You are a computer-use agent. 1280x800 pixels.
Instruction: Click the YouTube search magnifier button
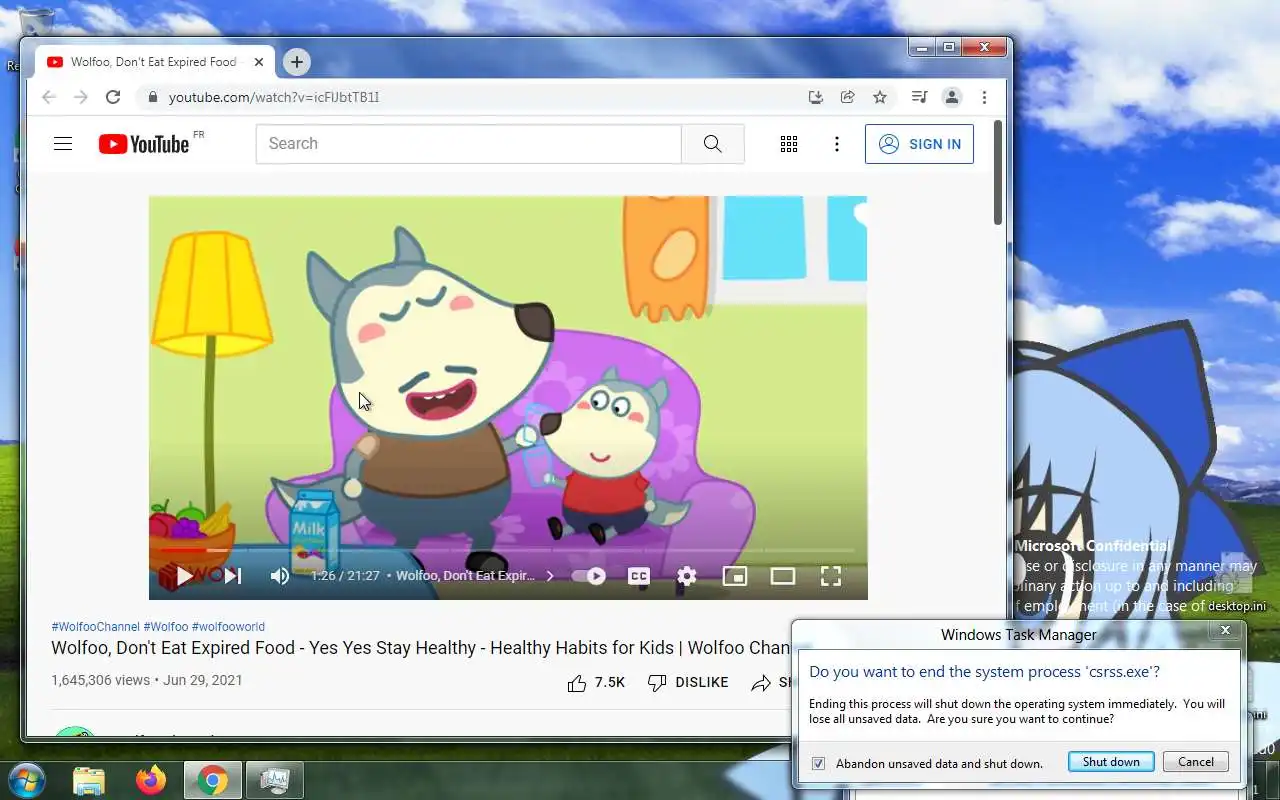[x=712, y=144]
